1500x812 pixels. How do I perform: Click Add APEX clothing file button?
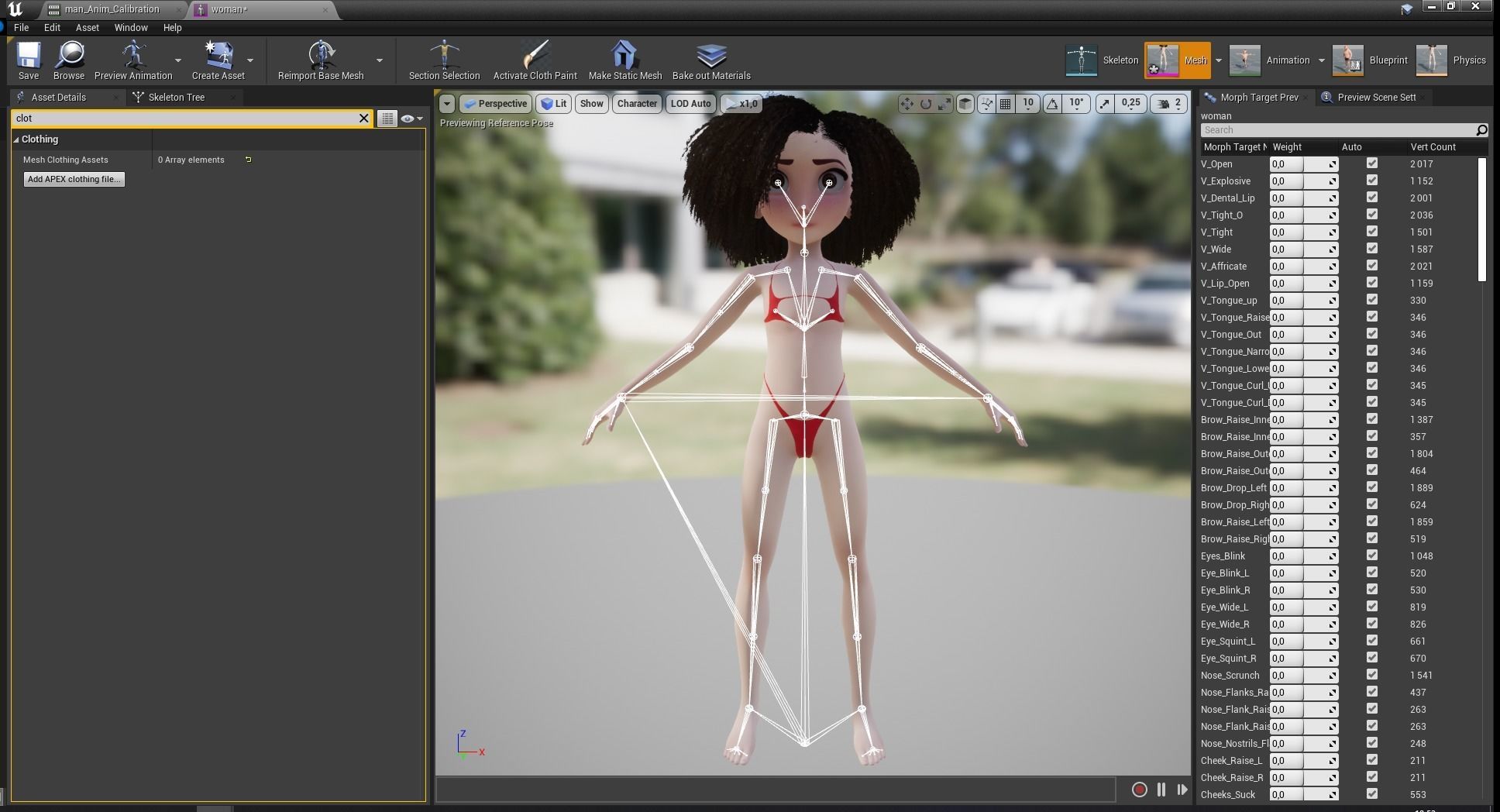pyautogui.click(x=74, y=179)
